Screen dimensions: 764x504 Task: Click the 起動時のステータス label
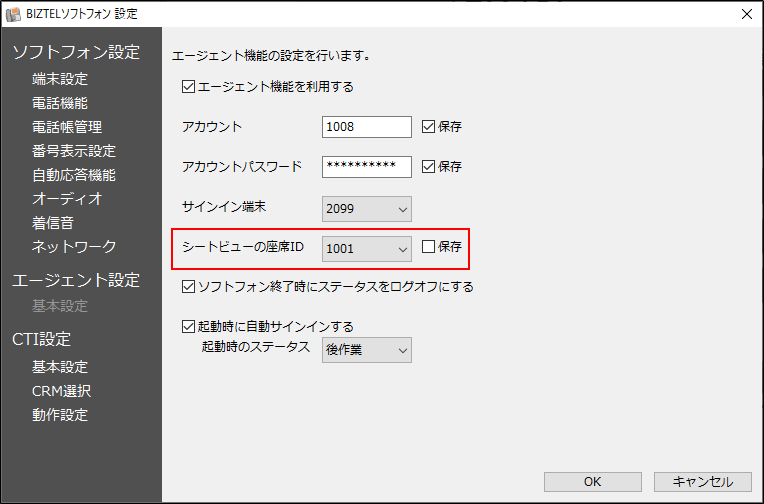tap(256, 347)
